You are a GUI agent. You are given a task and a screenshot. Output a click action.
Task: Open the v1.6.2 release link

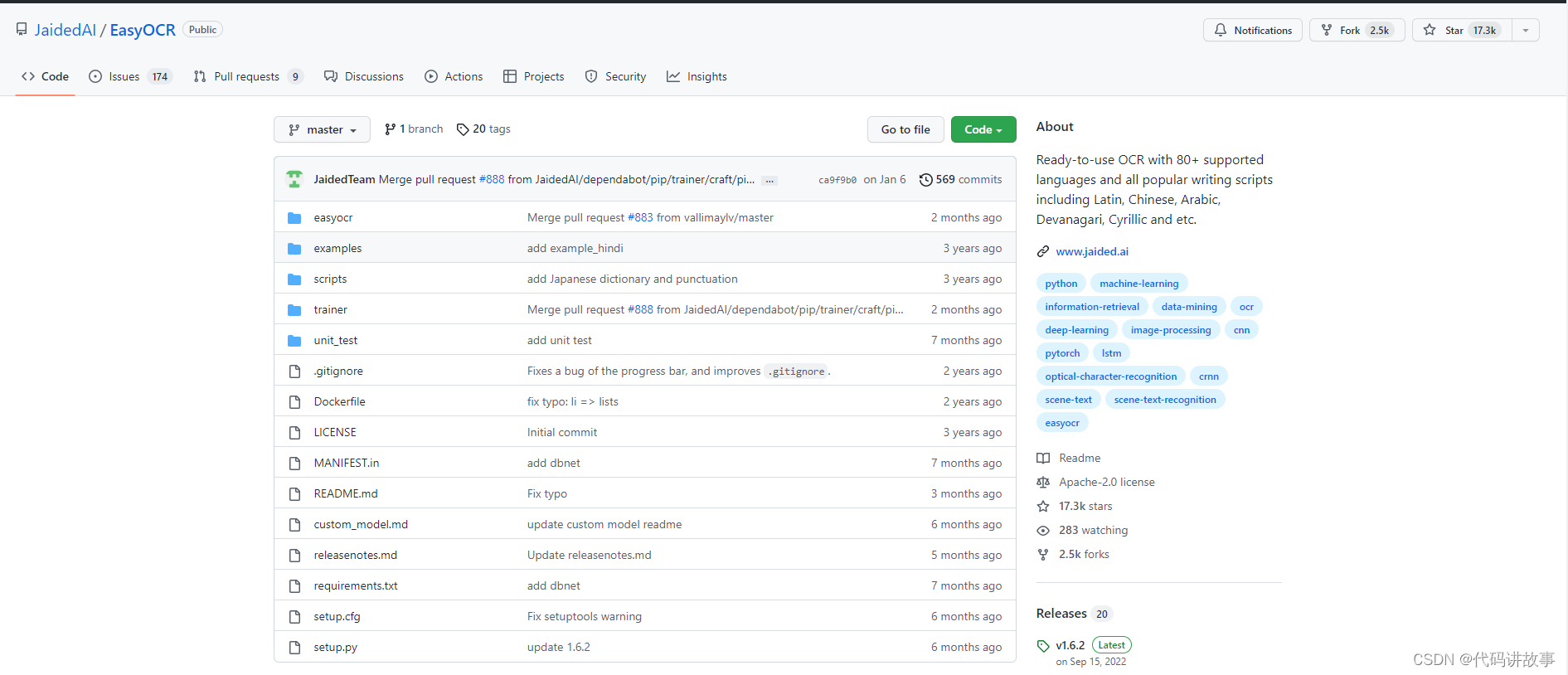click(x=1070, y=646)
